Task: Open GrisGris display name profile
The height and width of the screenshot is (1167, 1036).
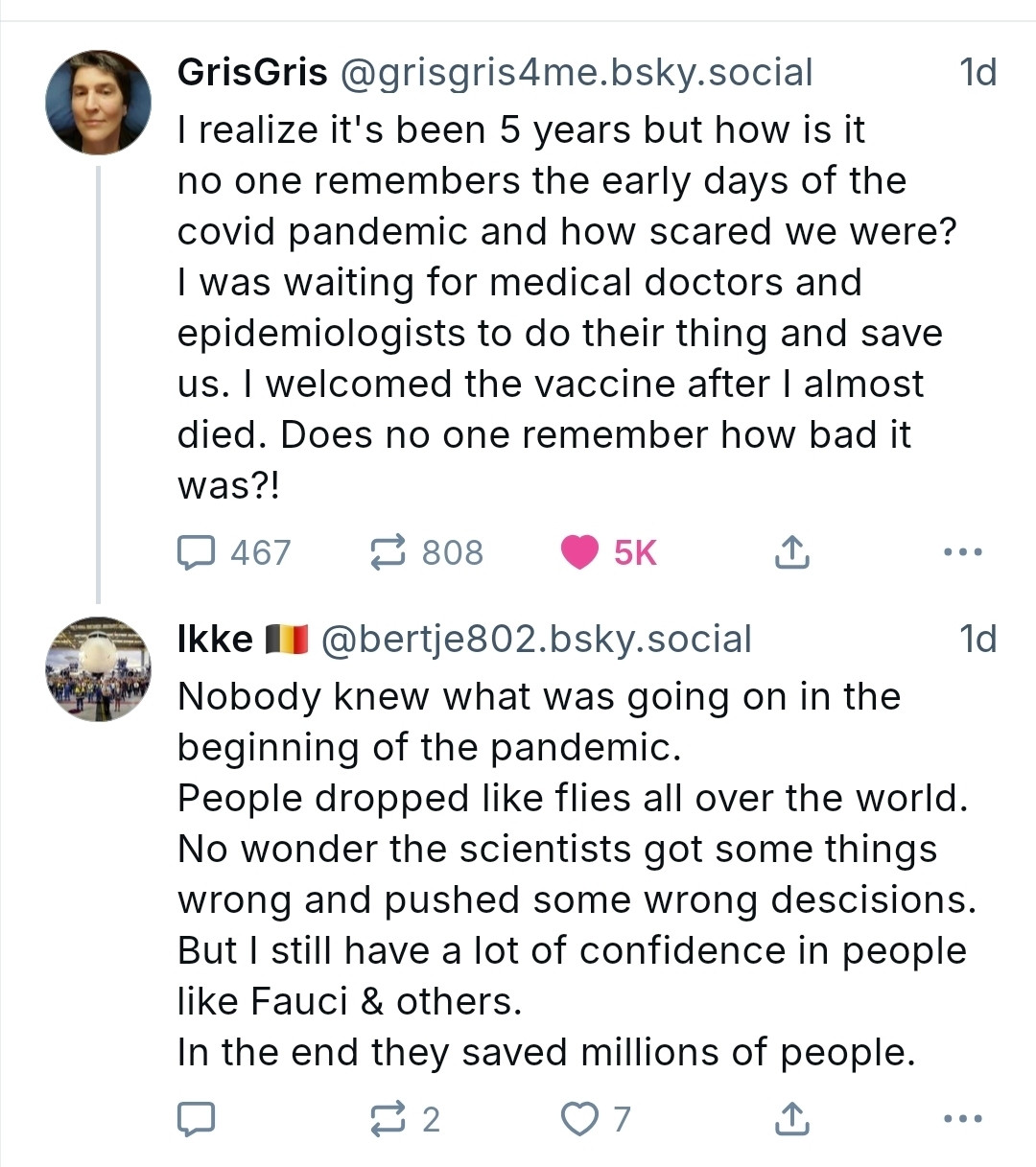Action: (x=252, y=73)
